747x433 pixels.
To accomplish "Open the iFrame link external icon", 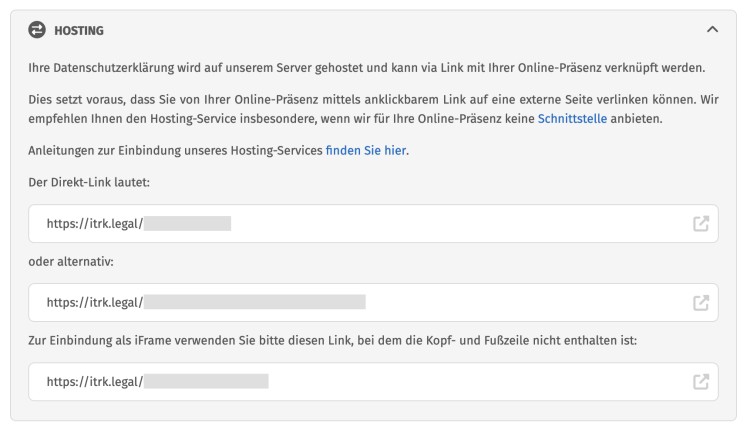I will (x=701, y=381).
